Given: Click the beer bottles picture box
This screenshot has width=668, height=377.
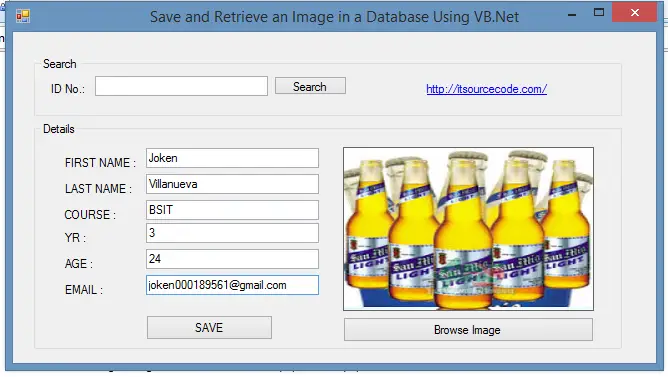Looking at the screenshot, I should click(468, 229).
